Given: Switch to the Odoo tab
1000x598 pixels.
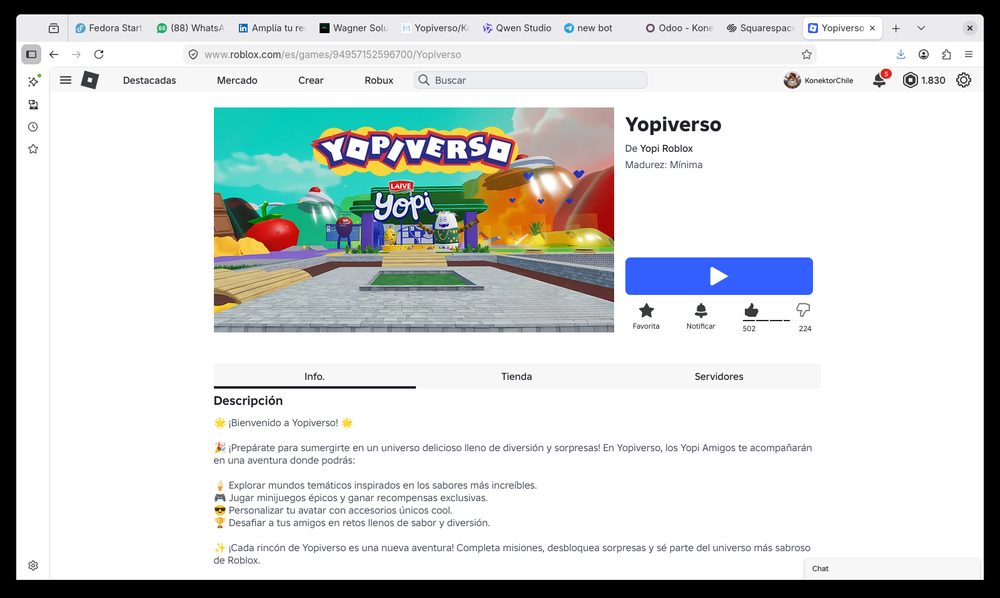Looking at the screenshot, I should pyautogui.click(x=679, y=28).
